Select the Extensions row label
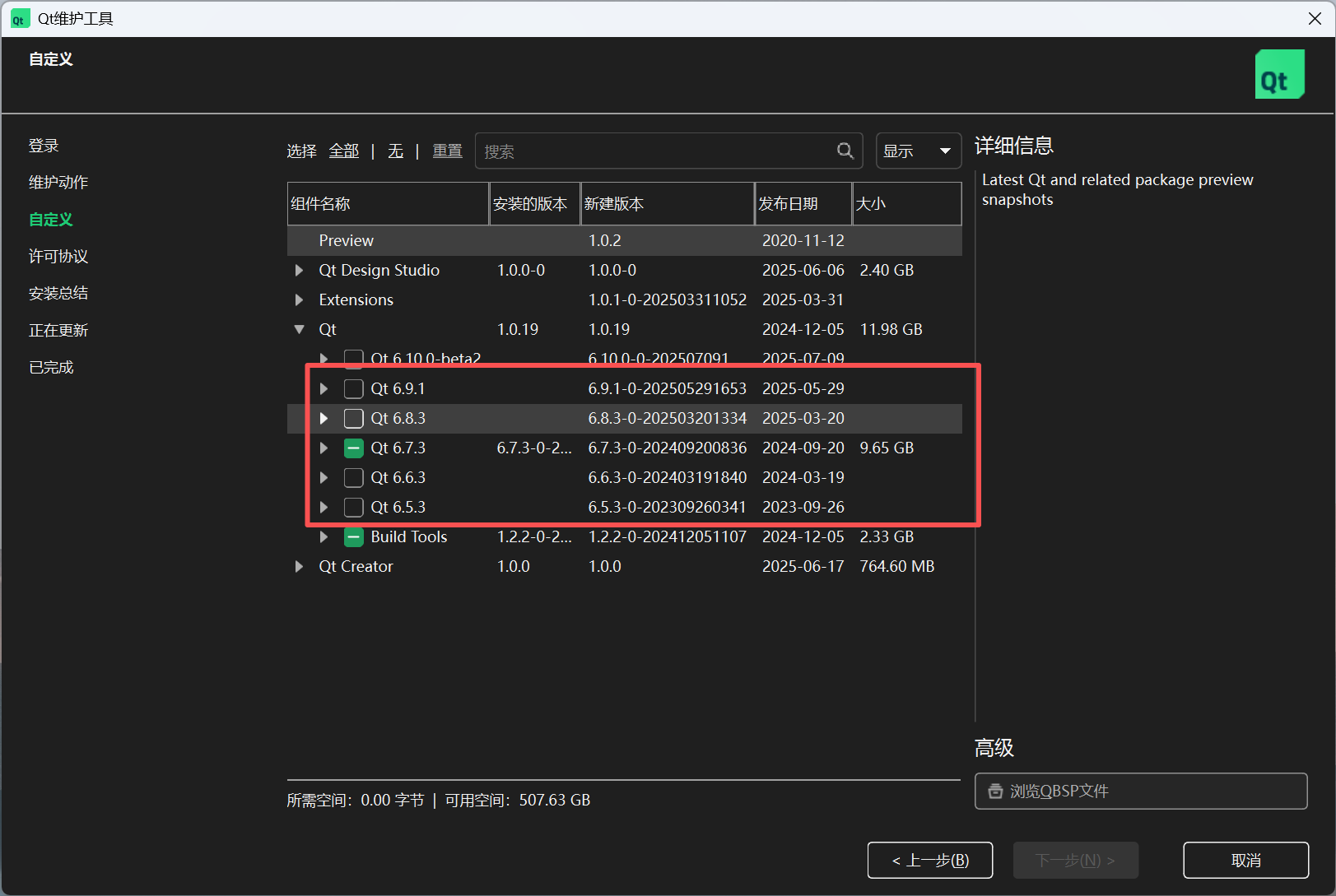This screenshot has height=896, width=1336. [x=356, y=299]
